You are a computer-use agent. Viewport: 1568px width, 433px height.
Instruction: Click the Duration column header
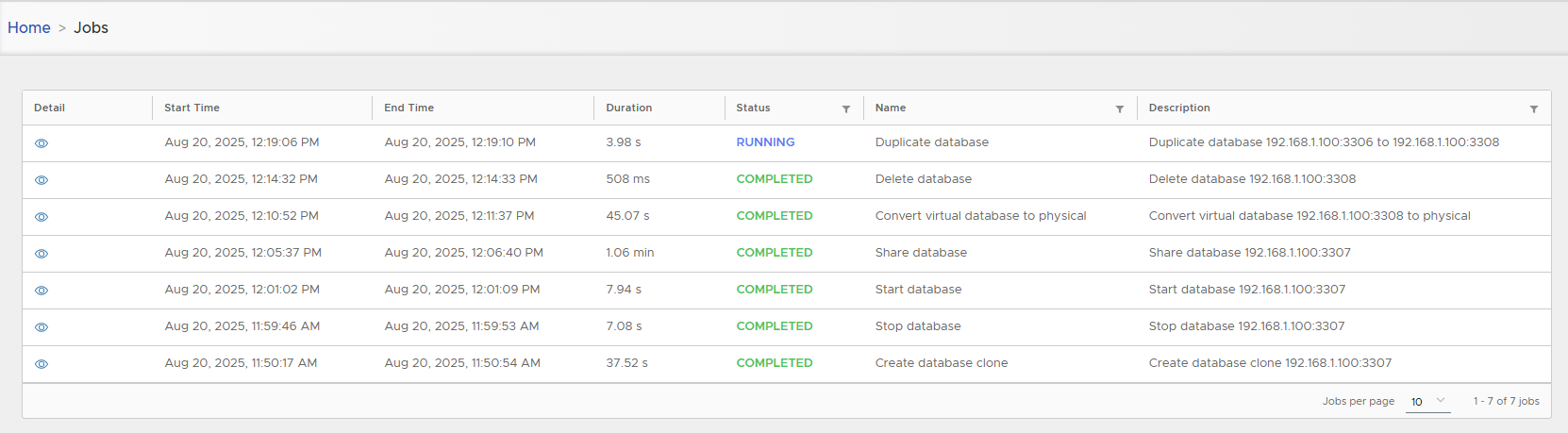(x=628, y=108)
